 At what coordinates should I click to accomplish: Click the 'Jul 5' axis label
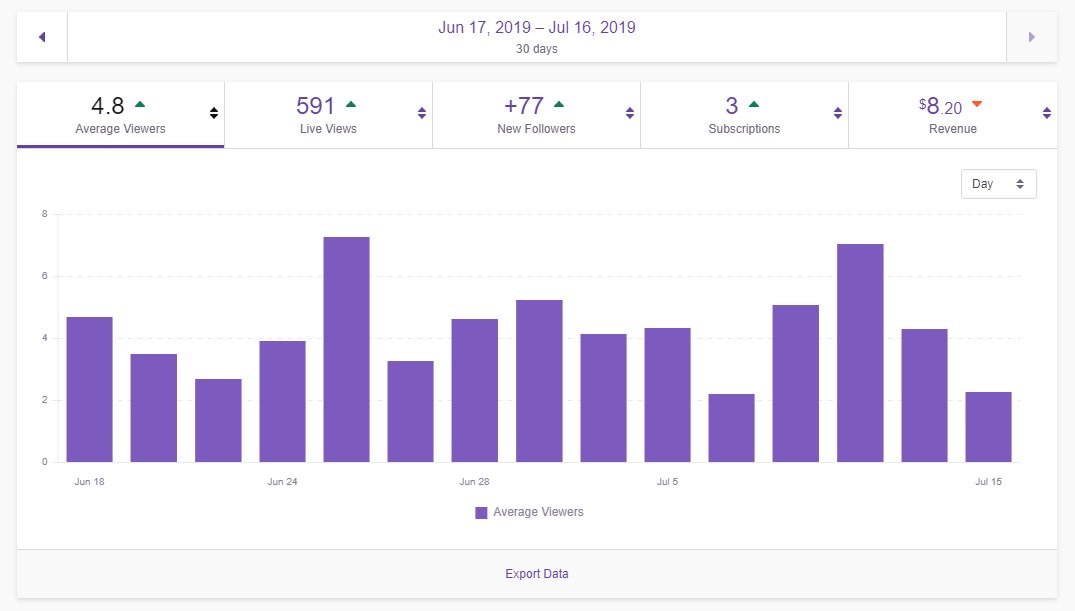pos(667,481)
